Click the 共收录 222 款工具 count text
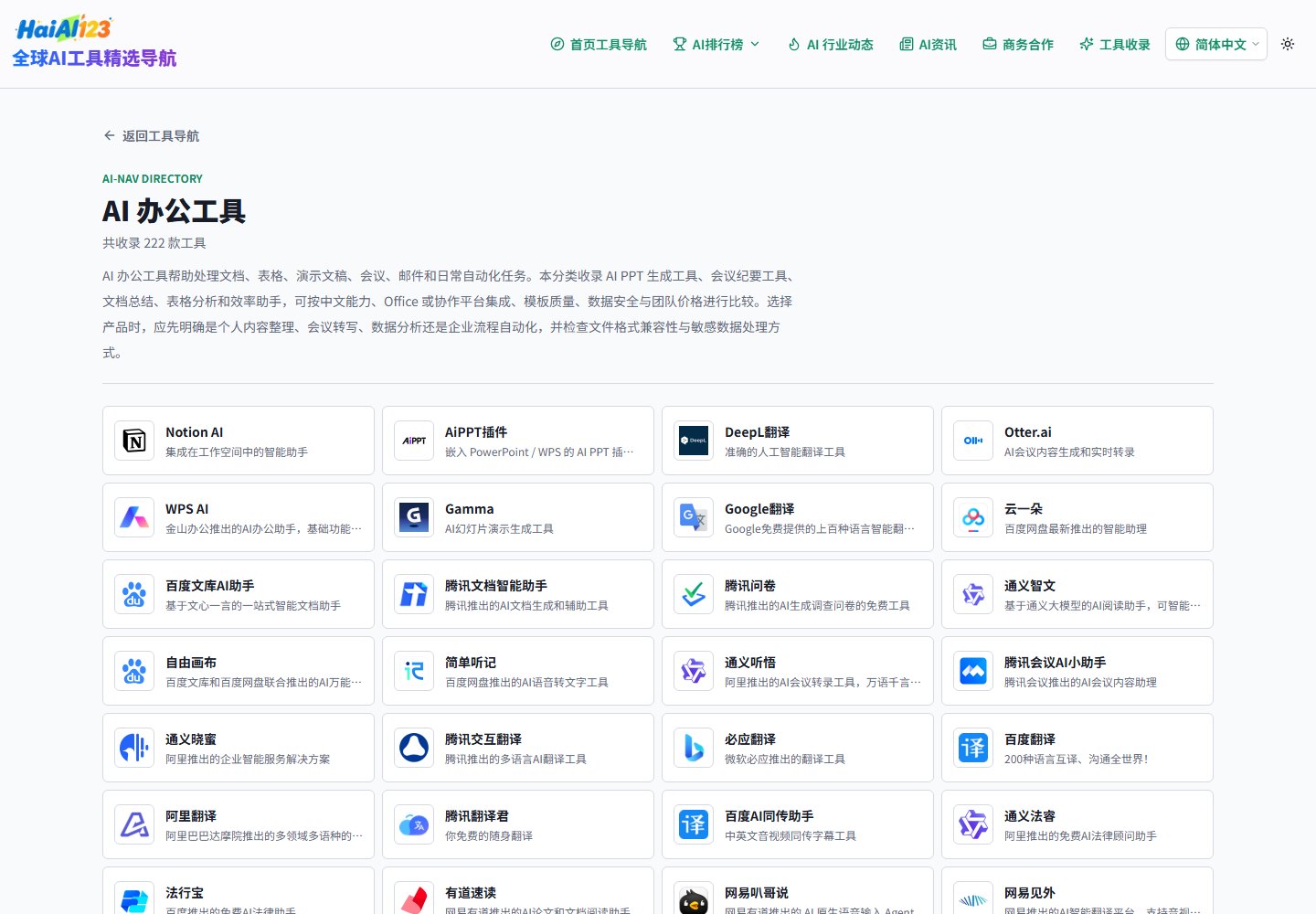 (154, 243)
